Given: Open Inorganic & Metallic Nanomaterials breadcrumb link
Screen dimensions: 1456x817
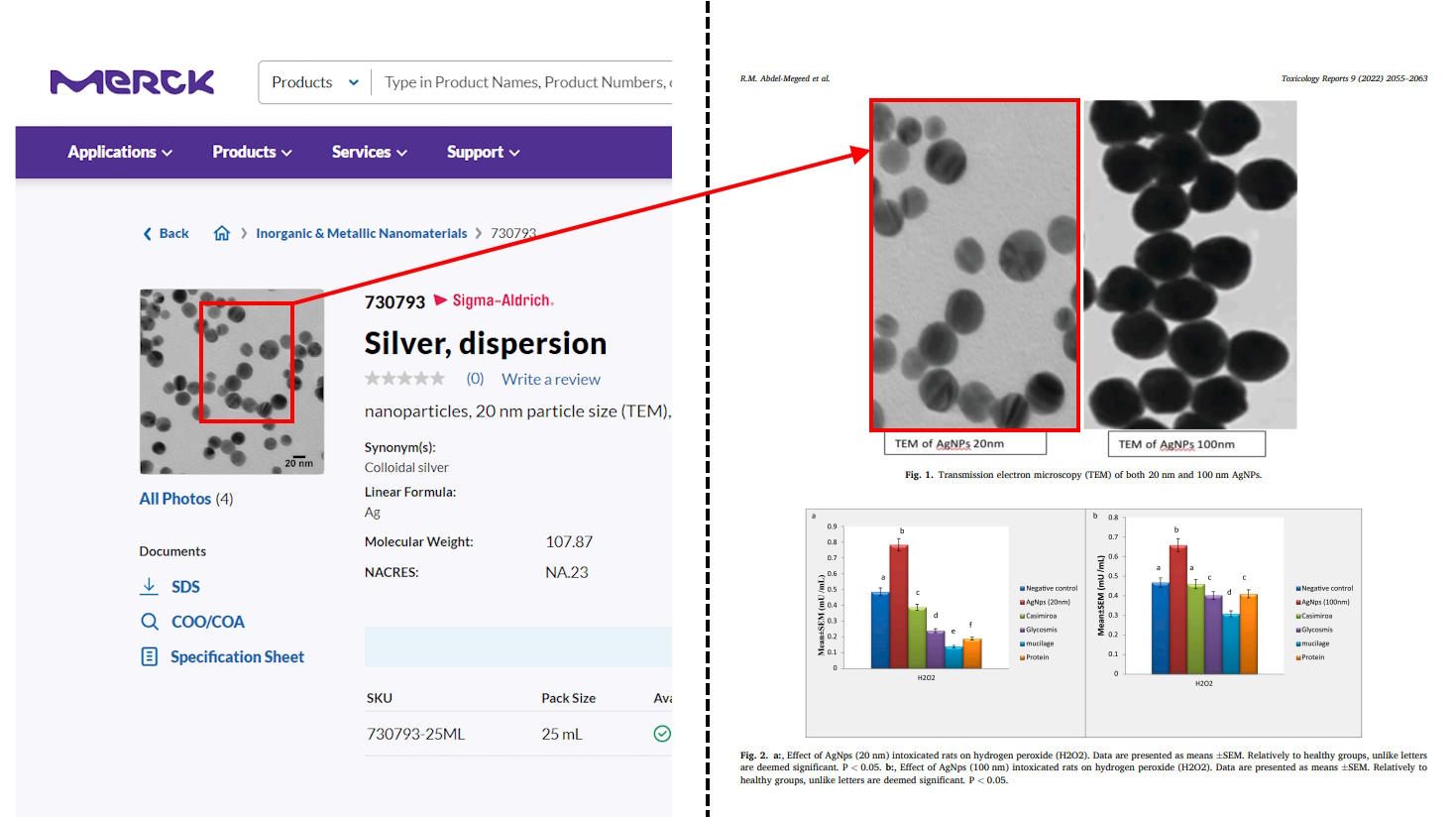Looking at the screenshot, I should 361,233.
